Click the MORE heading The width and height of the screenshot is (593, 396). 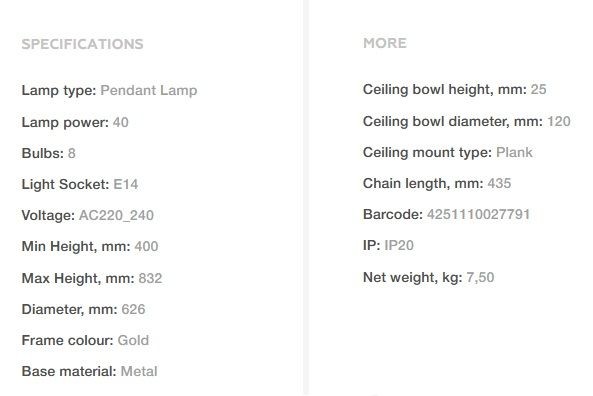coord(385,43)
